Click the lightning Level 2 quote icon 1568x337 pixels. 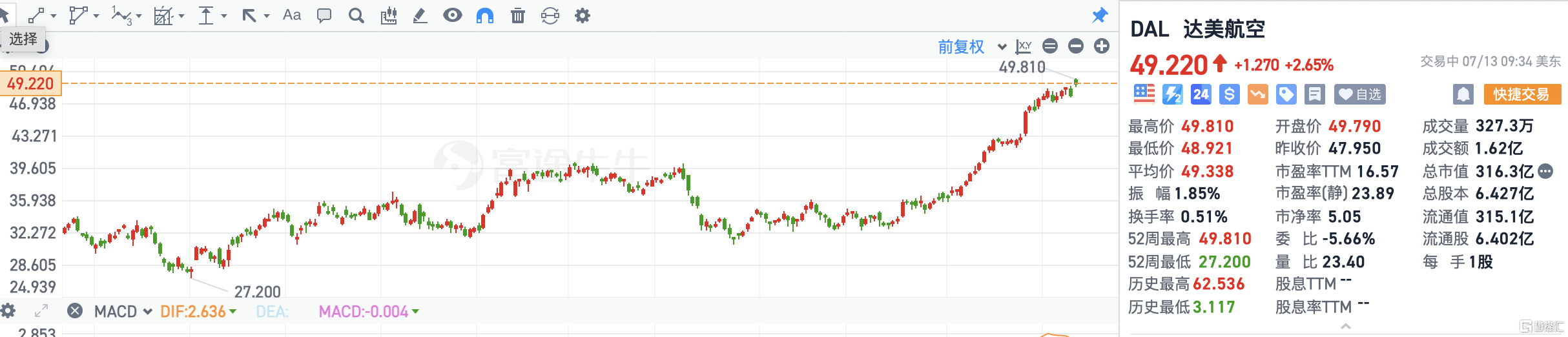[x=1172, y=94]
